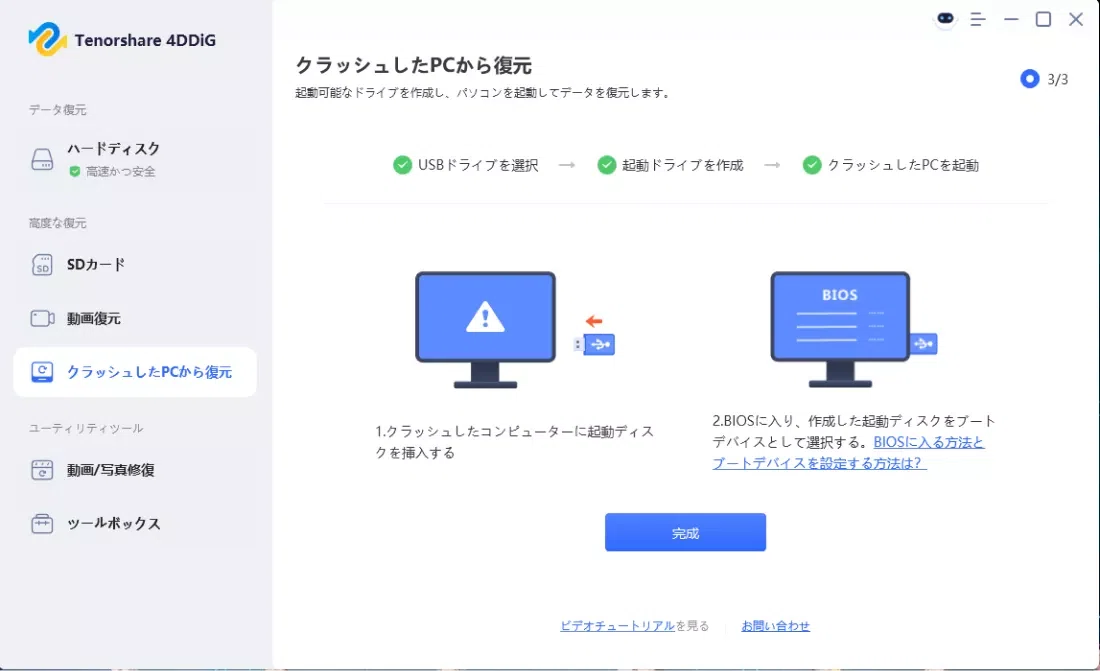Click the USB stick icon next to warning monitor
This screenshot has height=671, width=1100.
[595, 344]
